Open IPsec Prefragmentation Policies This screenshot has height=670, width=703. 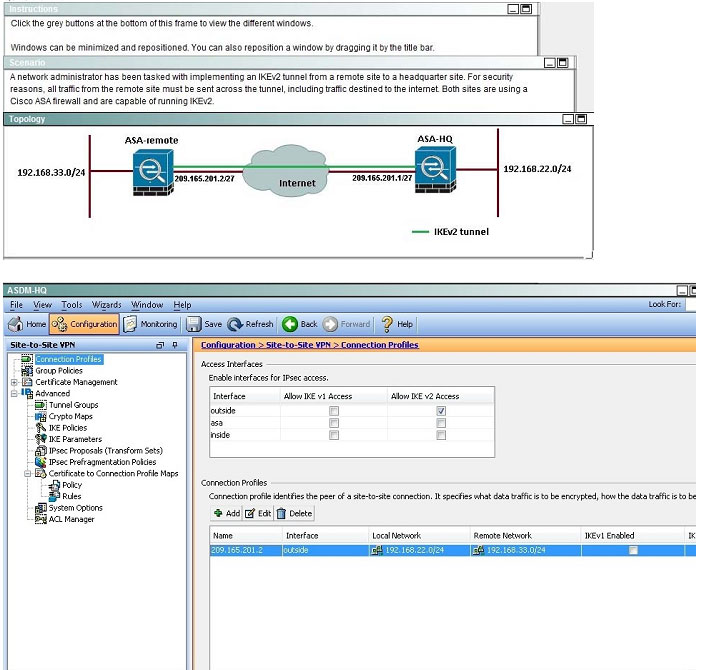tap(102, 462)
